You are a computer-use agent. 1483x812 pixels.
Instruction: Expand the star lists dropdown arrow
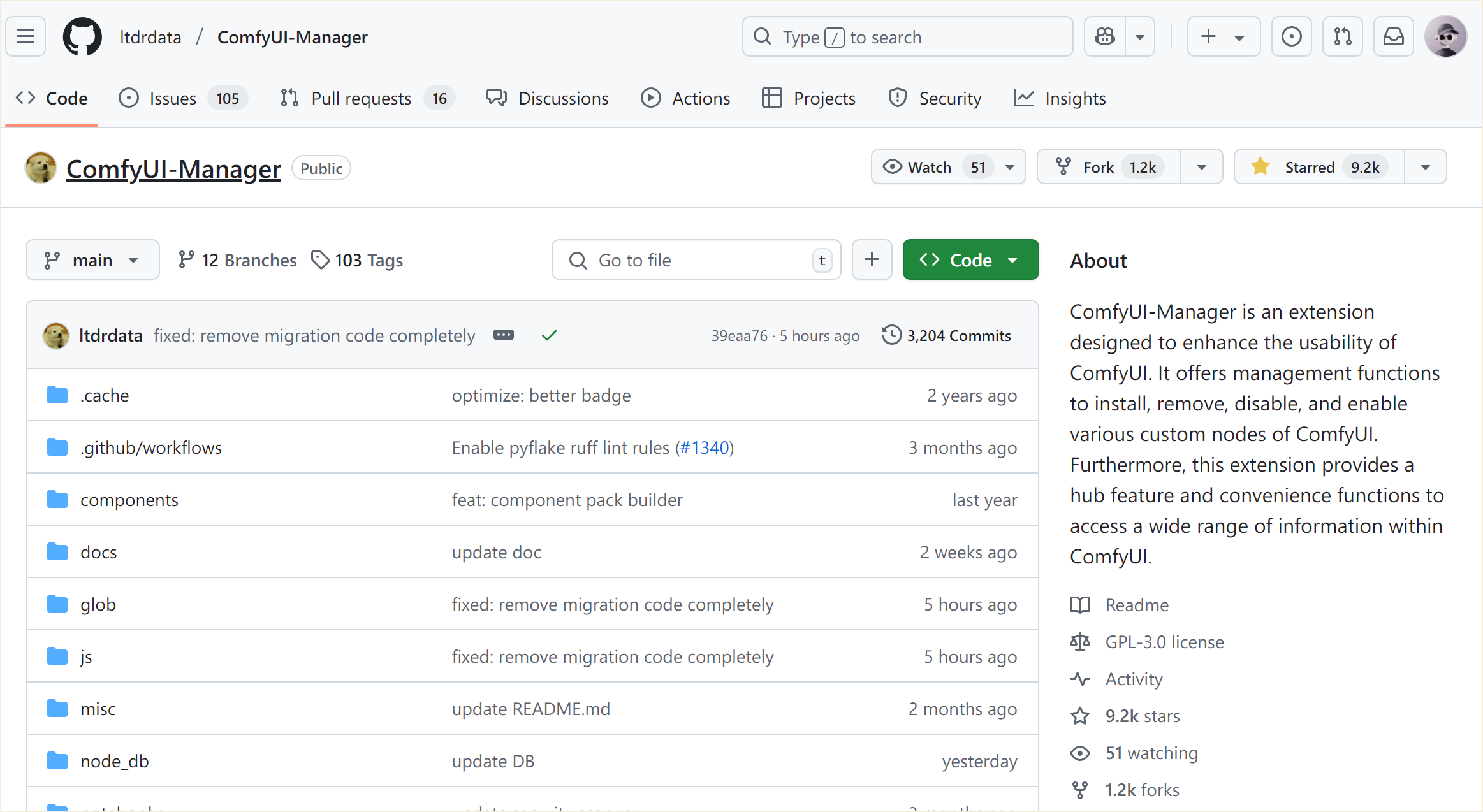(1426, 167)
